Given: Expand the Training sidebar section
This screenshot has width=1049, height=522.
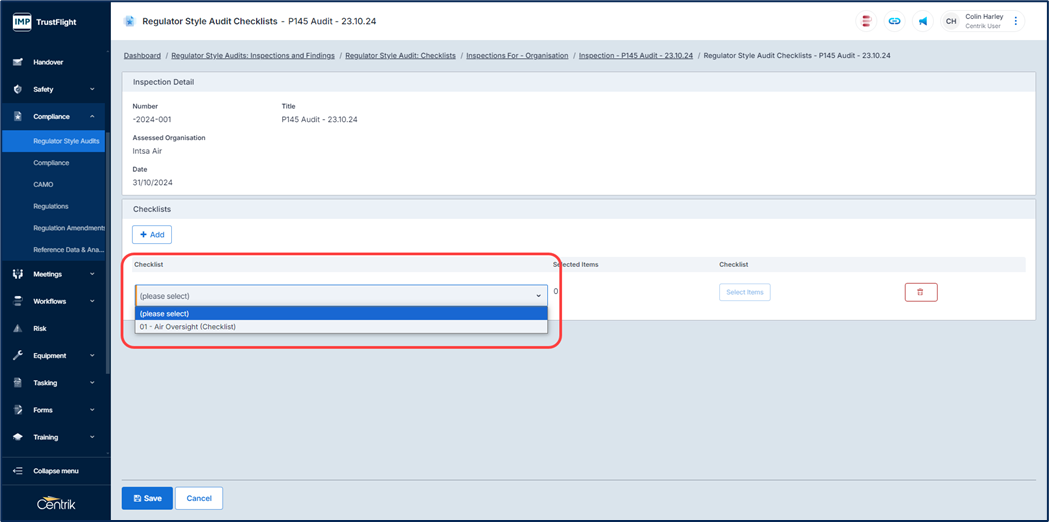Looking at the screenshot, I should point(92,437).
